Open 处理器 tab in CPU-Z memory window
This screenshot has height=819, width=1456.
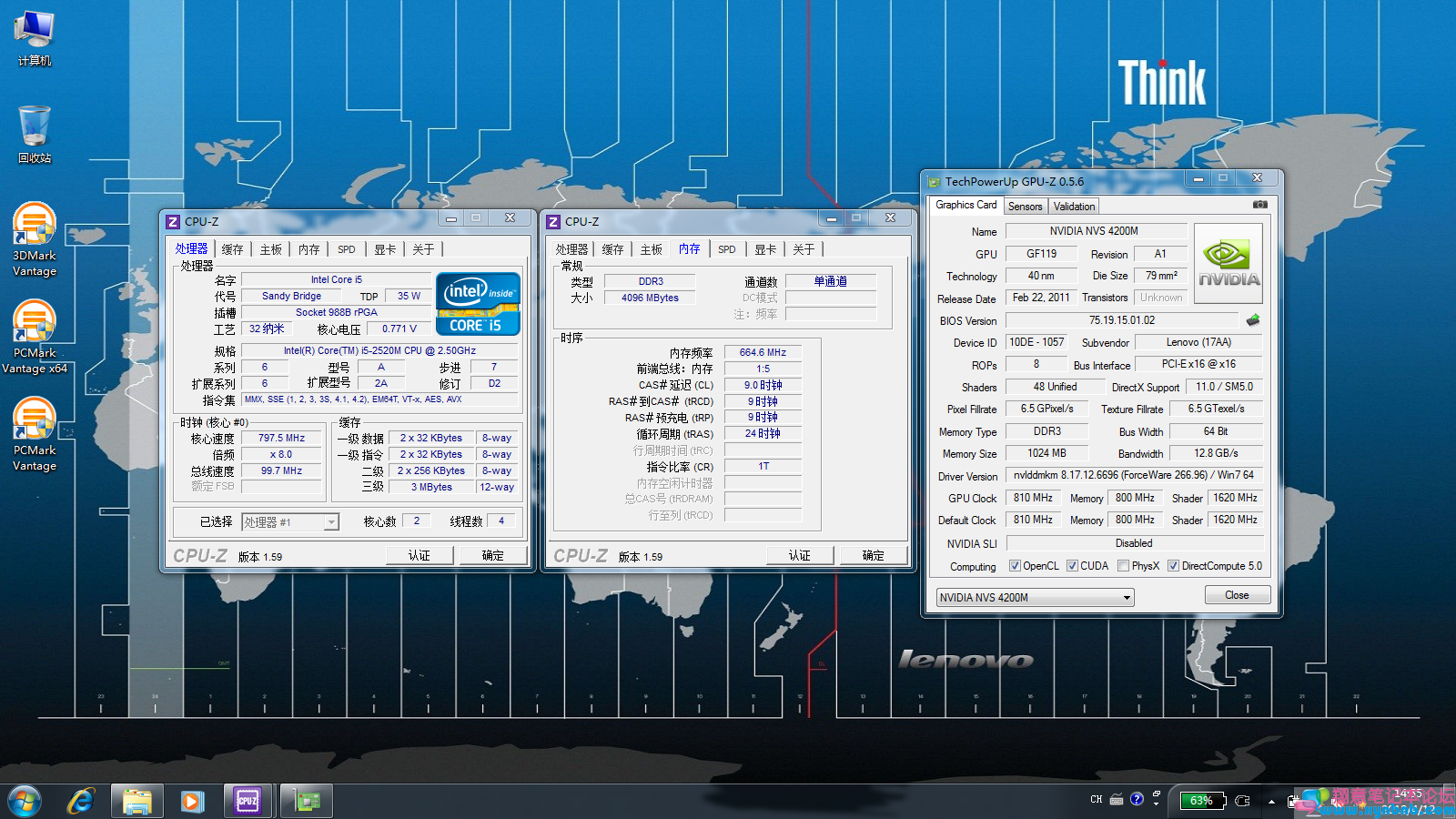click(x=572, y=249)
